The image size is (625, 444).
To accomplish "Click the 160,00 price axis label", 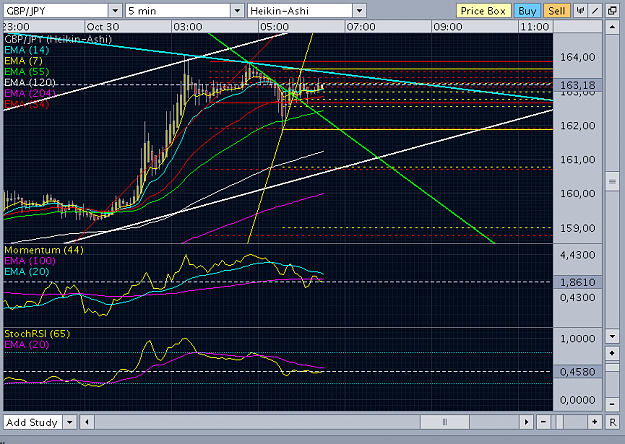I will point(578,194).
